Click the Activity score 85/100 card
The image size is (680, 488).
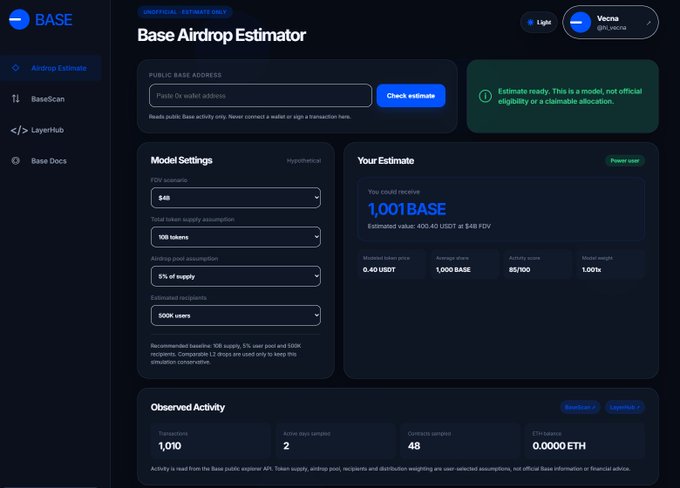[x=537, y=264]
